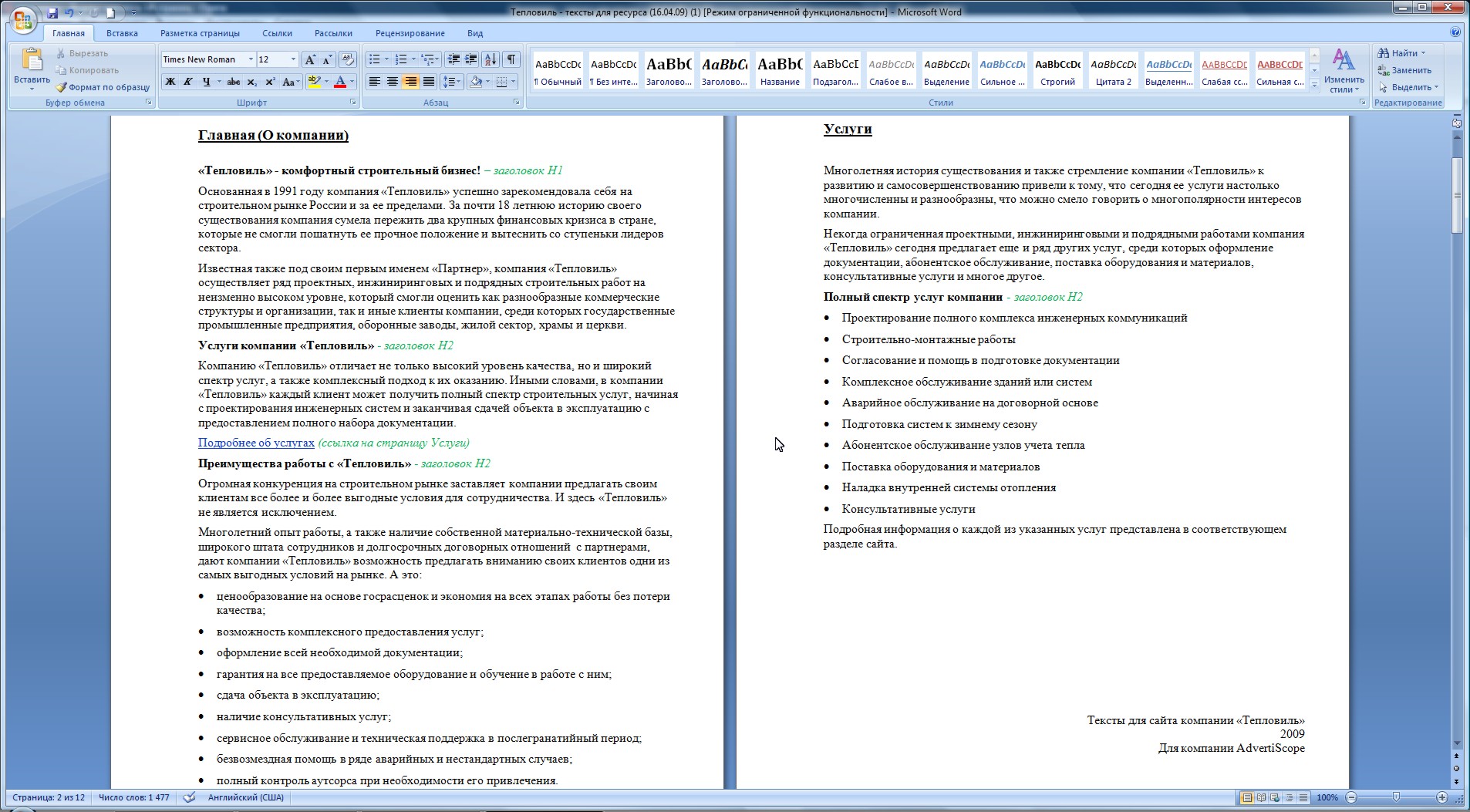Toggle superscript formatting
Viewport: 1470px width, 812px height.
(270, 82)
